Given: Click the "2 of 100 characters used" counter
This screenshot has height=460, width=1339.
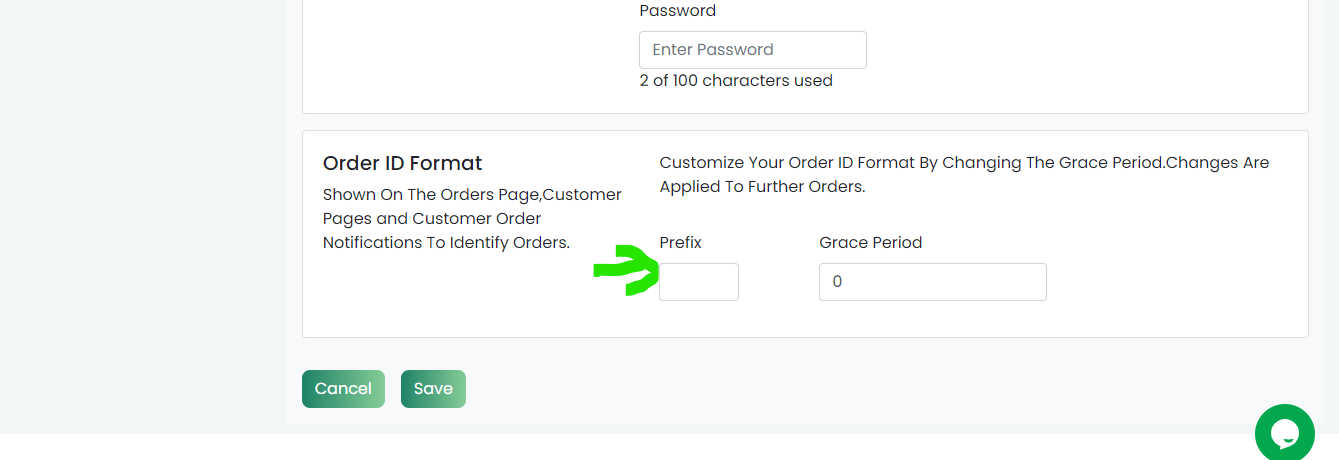Looking at the screenshot, I should 736,81.
